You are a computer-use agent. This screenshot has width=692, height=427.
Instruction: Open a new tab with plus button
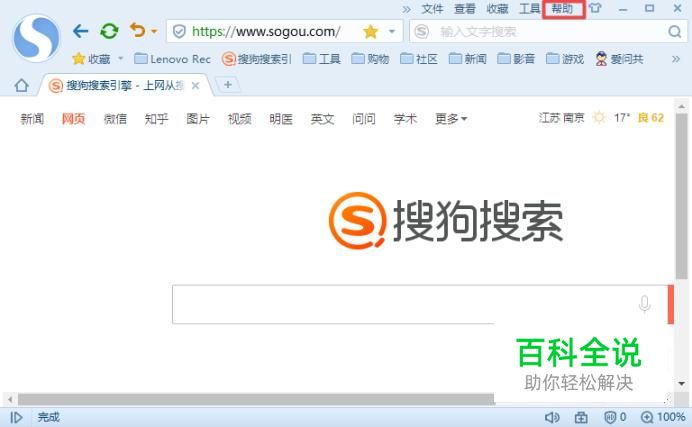point(228,84)
